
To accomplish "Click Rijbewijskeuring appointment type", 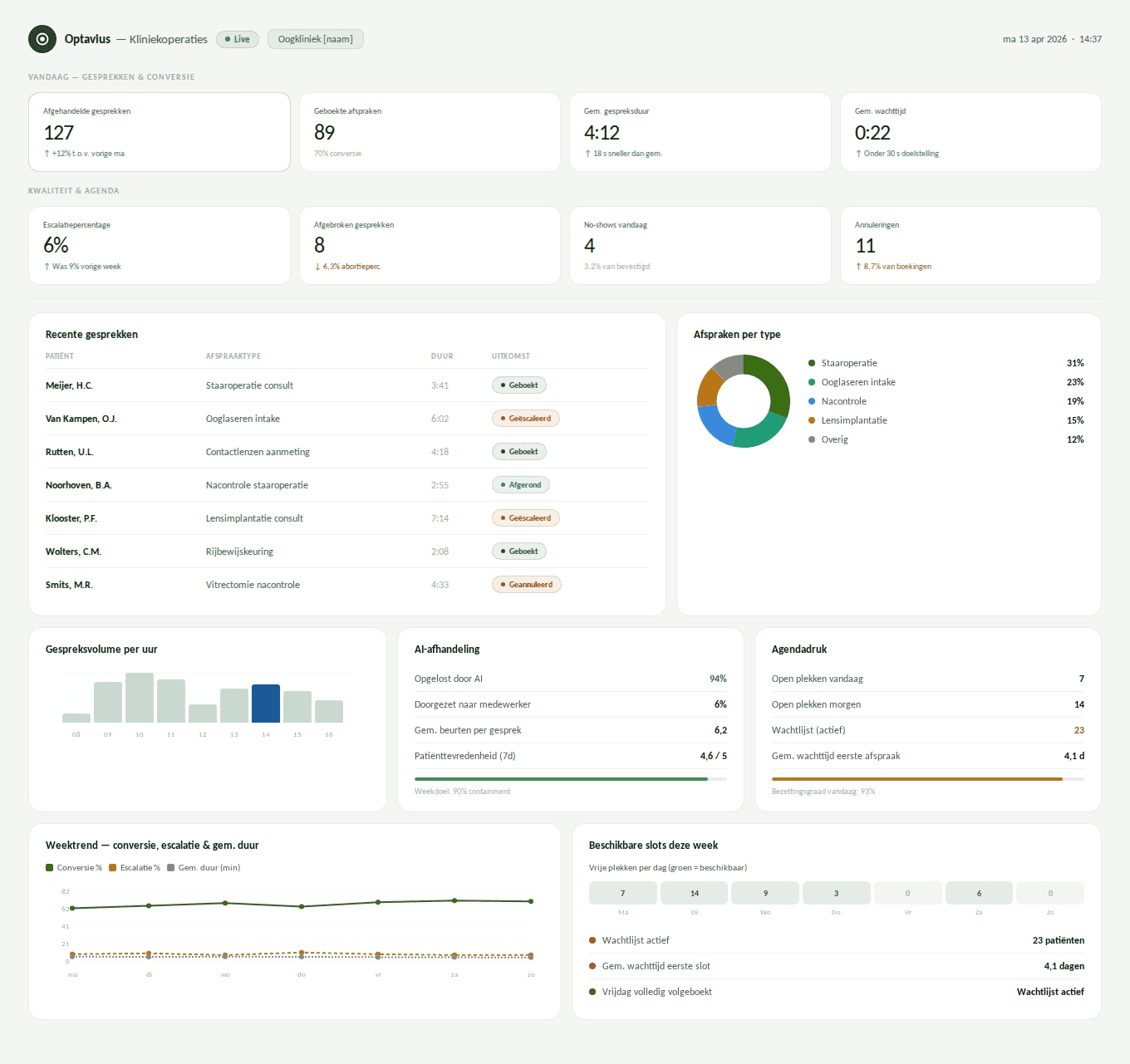I will (x=239, y=552).
